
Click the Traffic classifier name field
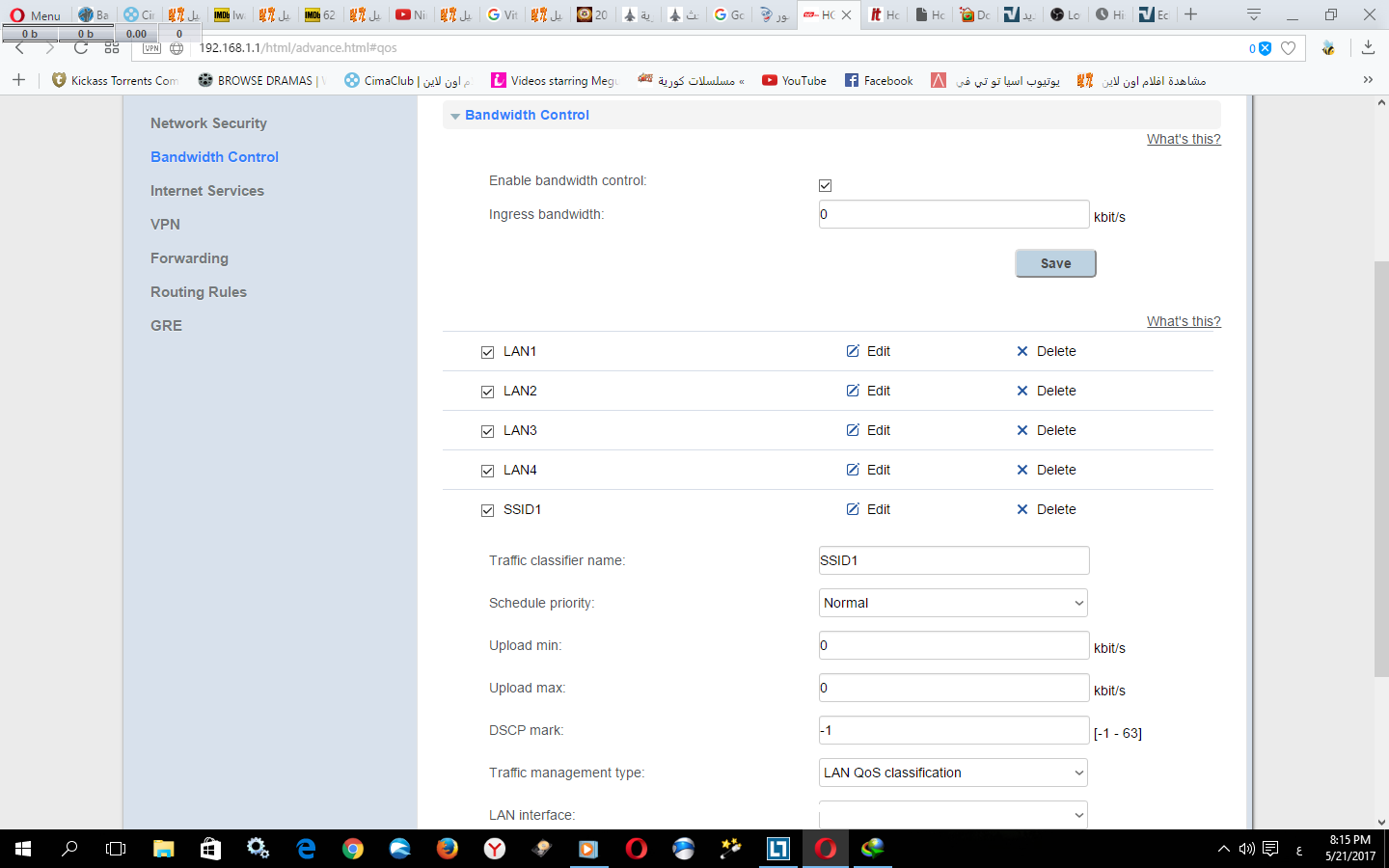point(954,560)
